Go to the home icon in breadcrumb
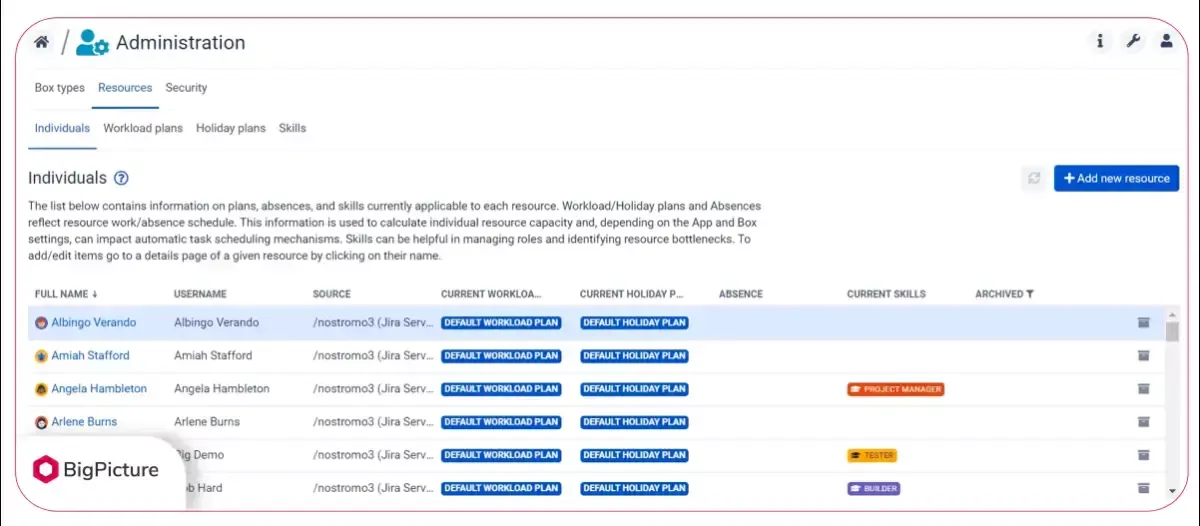 (x=41, y=42)
